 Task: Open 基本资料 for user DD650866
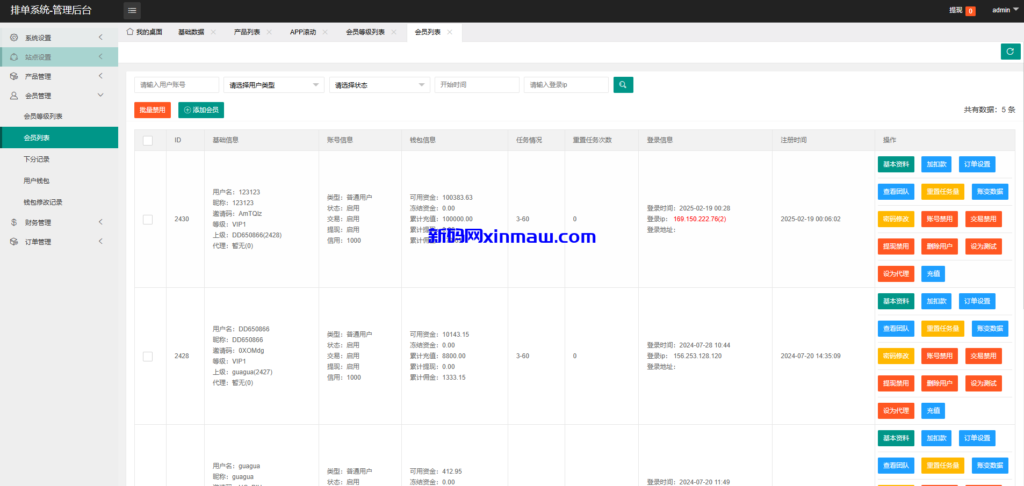(896, 301)
